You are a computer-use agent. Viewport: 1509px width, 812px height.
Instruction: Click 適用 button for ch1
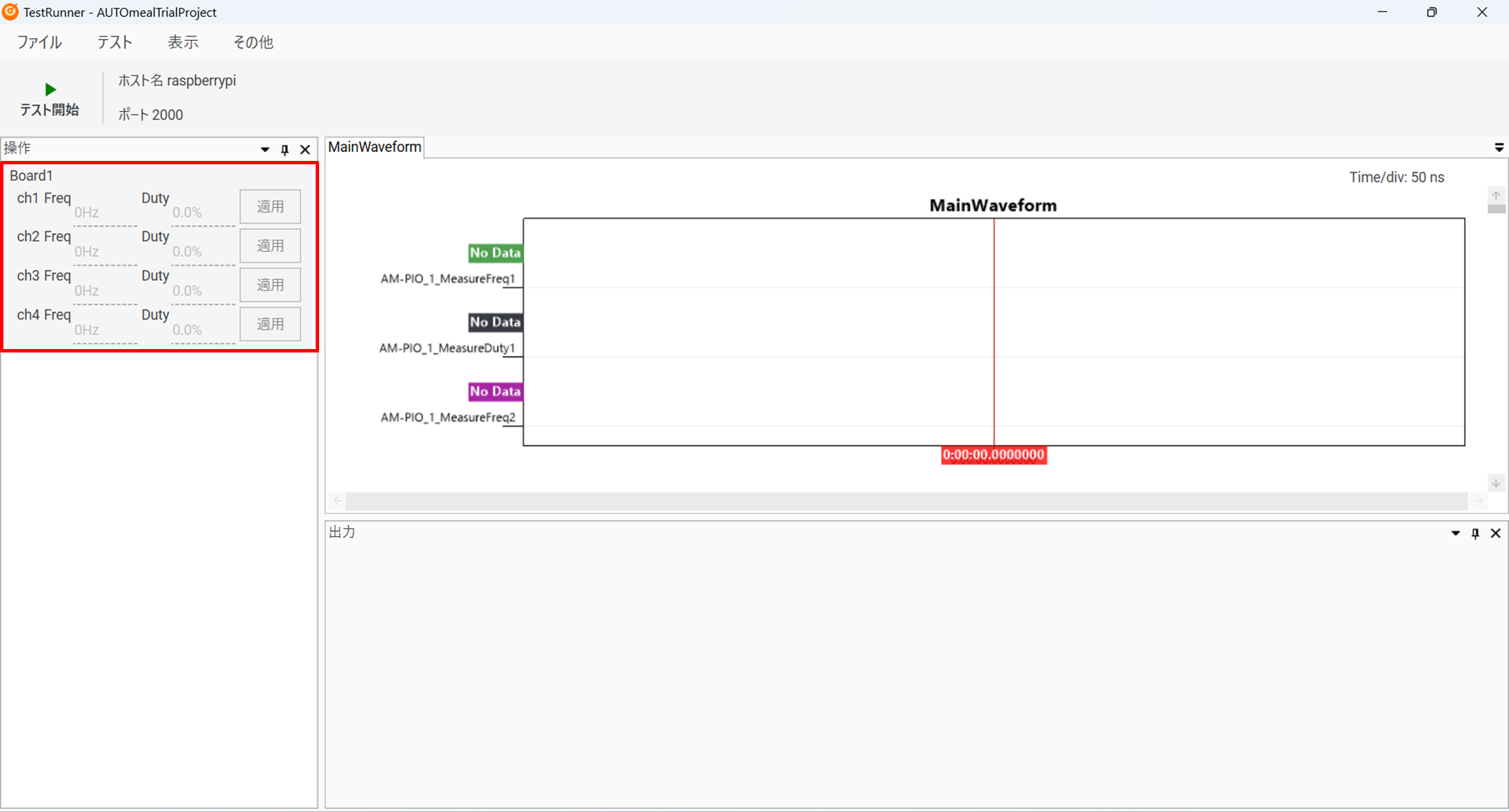[270, 207]
